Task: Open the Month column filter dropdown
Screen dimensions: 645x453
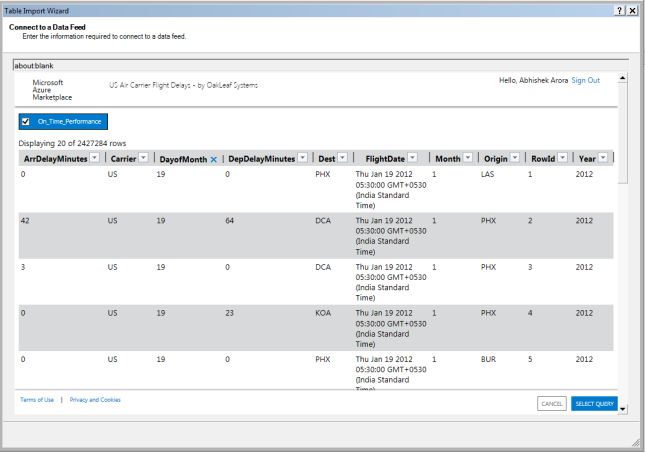Action: pyautogui.click(x=468, y=159)
